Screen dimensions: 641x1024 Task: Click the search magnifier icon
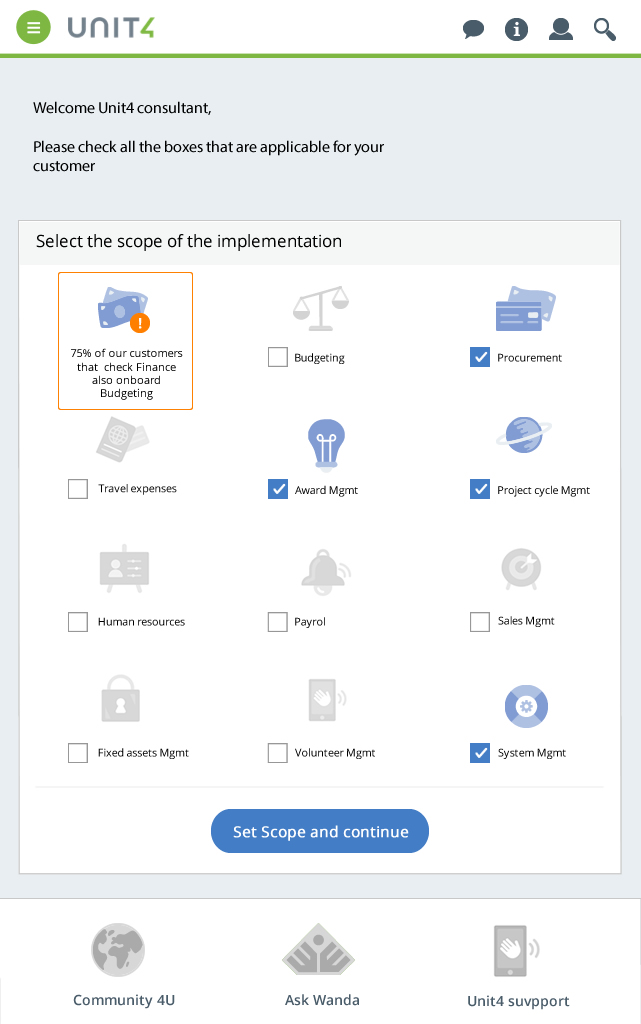pos(604,29)
